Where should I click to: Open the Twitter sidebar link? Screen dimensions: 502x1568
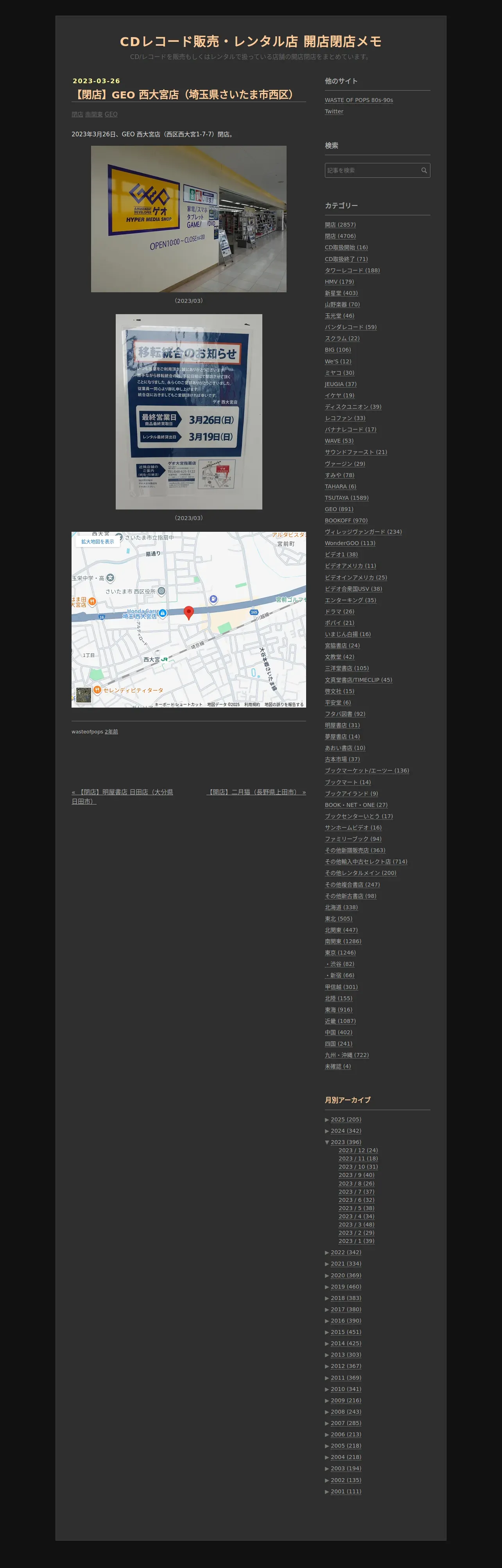pos(334,111)
